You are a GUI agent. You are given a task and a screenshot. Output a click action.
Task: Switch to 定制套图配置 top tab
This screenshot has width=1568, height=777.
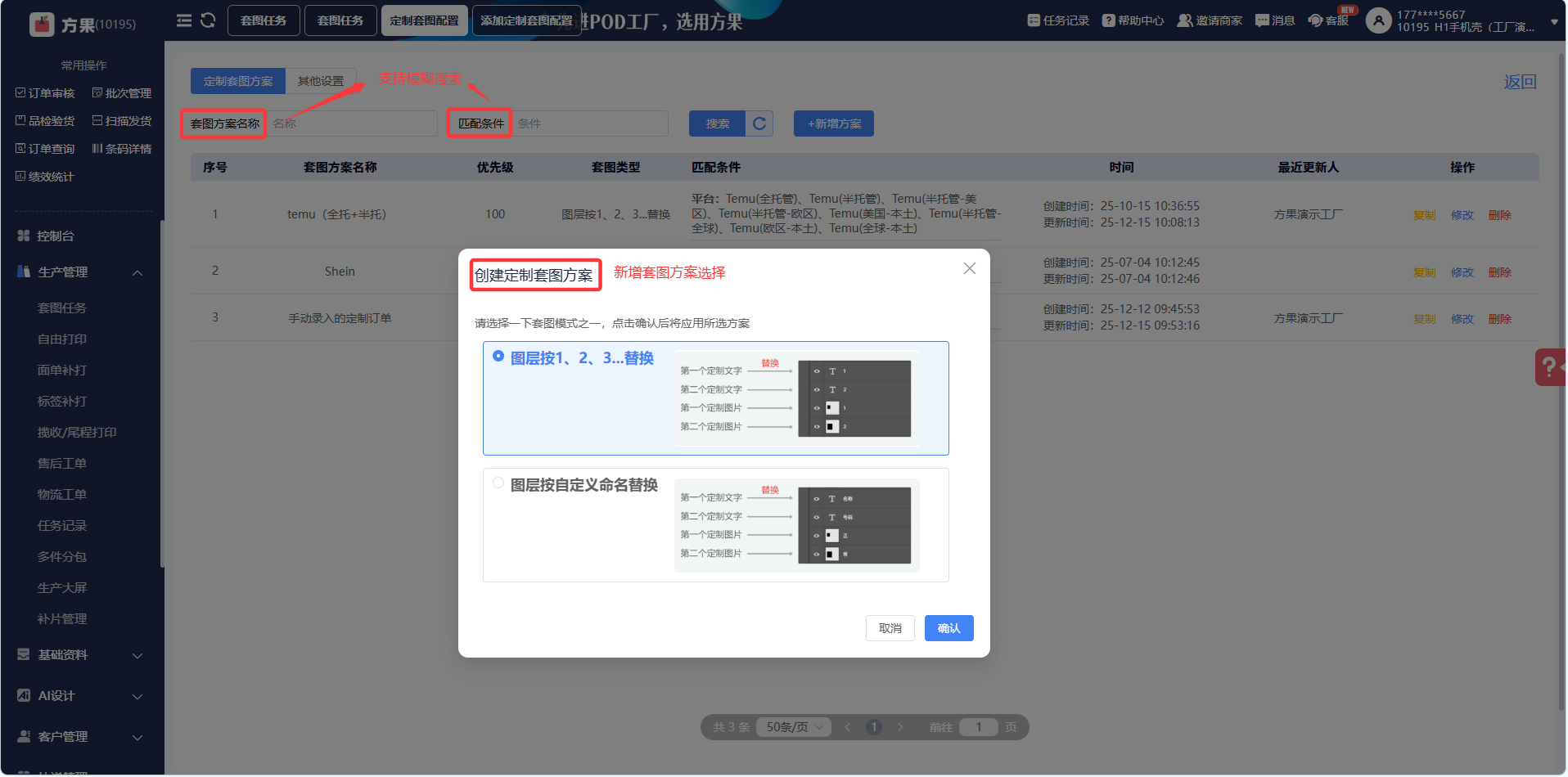(424, 20)
